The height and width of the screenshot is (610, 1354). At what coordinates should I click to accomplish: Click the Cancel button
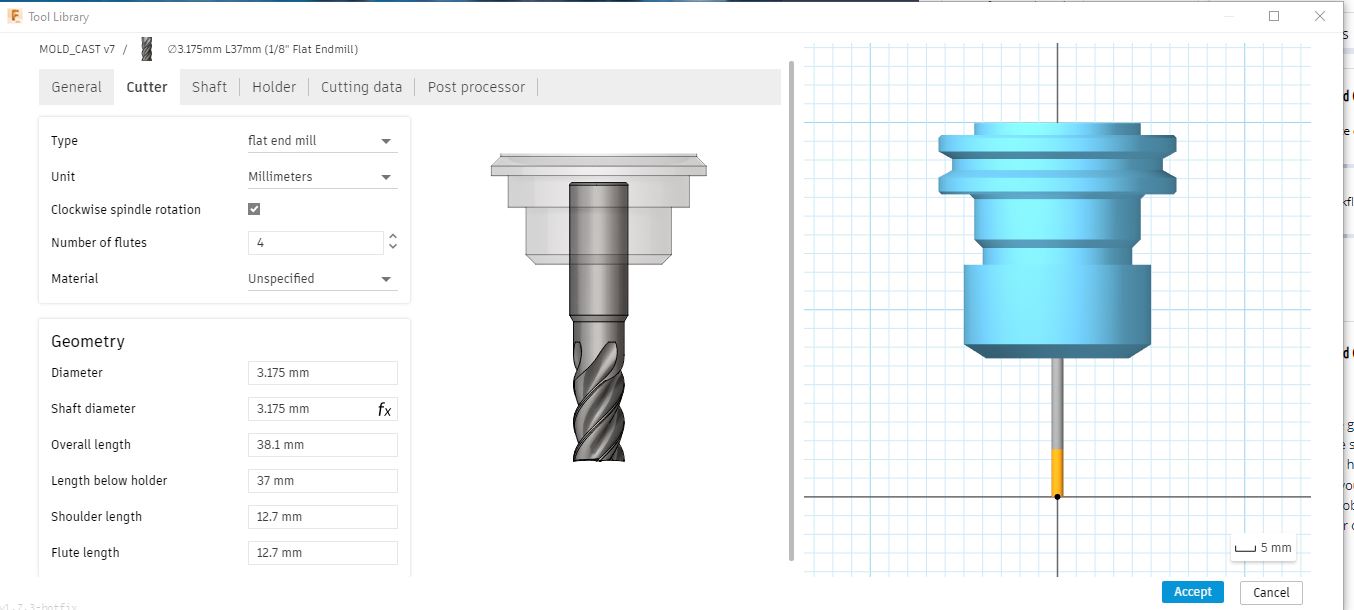click(1271, 592)
